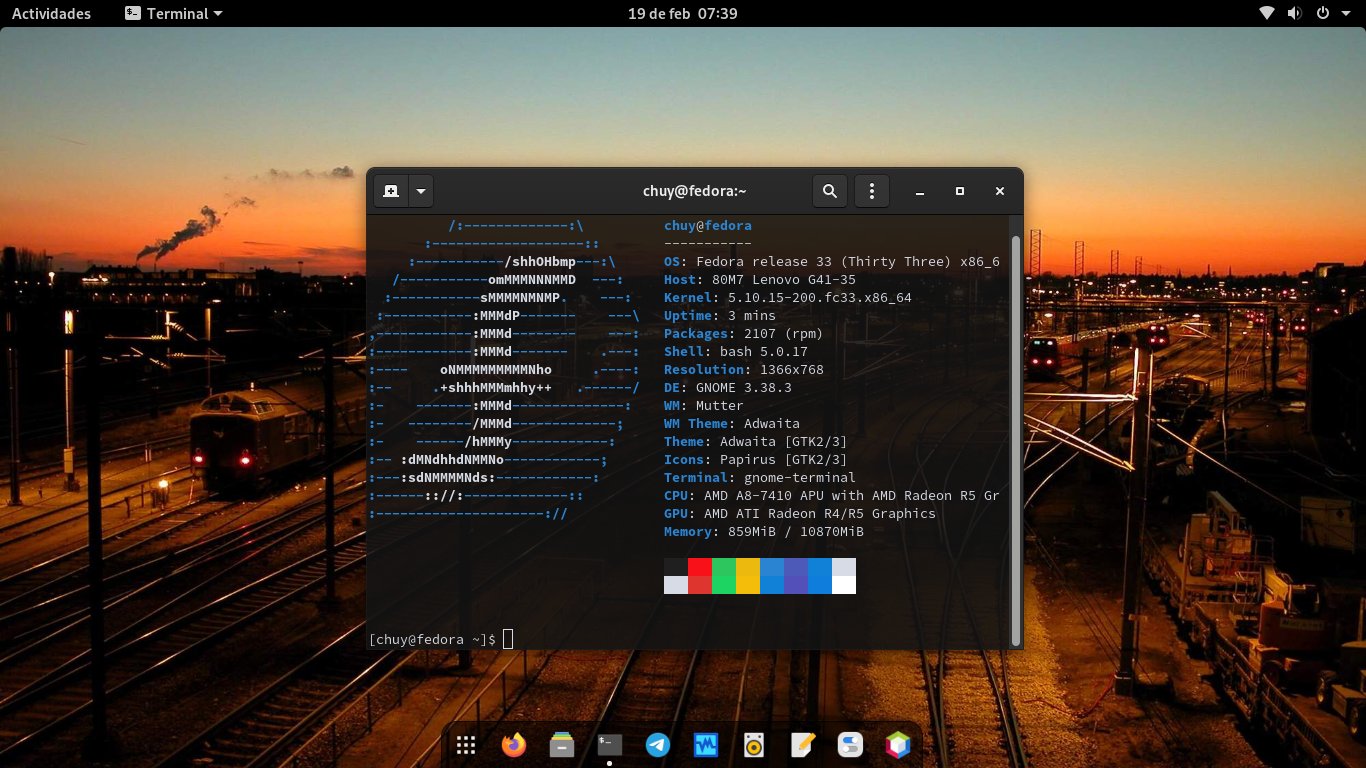Open the text editor dock icon
This screenshot has width=1366, height=768.
(x=802, y=745)
